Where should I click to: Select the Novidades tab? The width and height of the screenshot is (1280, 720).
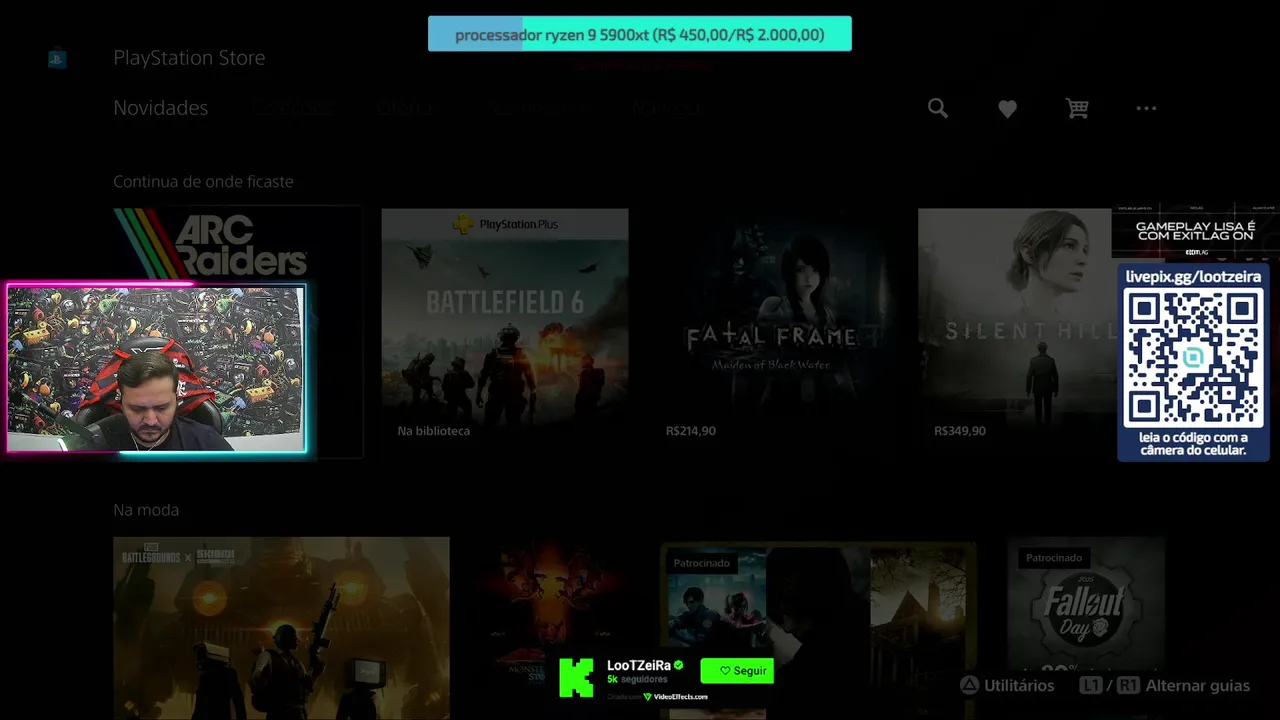coord(160,108)
